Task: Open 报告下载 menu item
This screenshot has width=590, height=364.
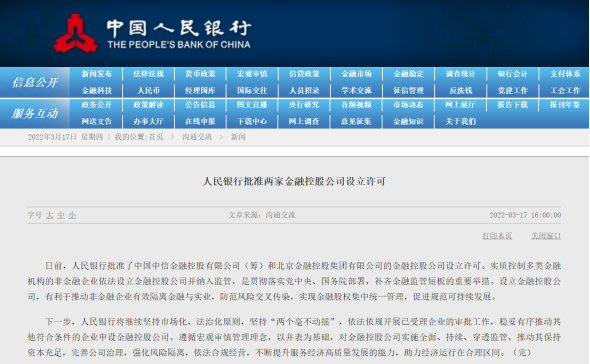Action: coord(512,105)
